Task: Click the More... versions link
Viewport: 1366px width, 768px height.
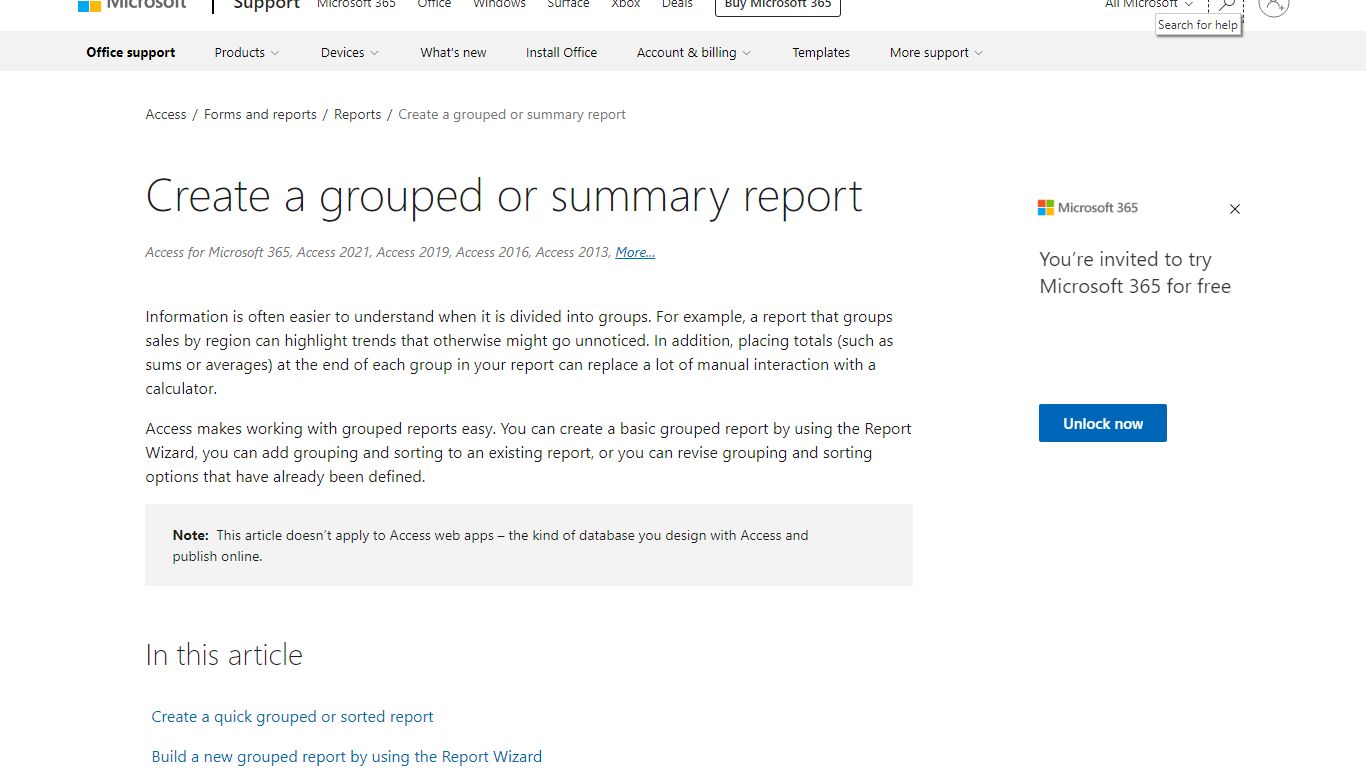Action: [635, 252]
